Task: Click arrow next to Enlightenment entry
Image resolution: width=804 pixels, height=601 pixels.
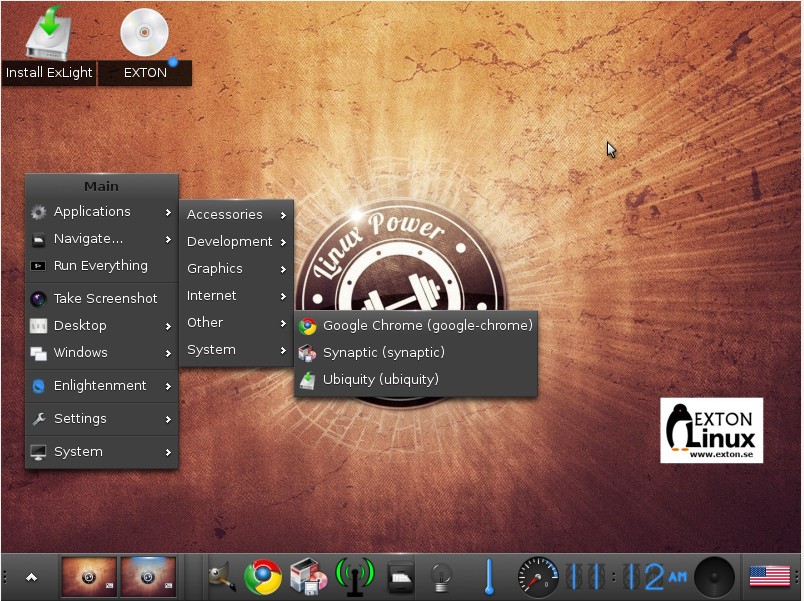Action: pos(168,386)
